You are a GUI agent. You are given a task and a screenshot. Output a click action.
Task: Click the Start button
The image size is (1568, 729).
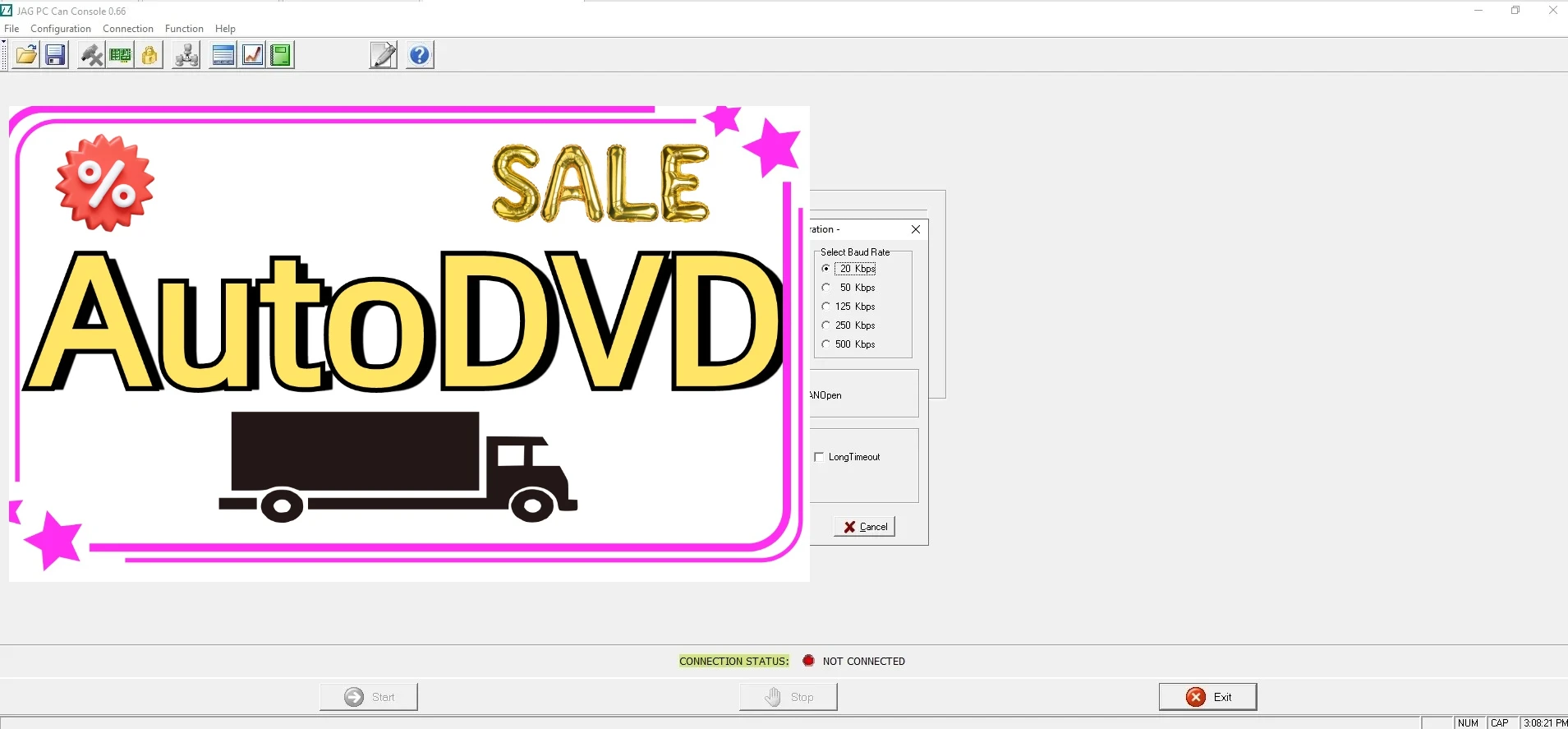(x=369, y=697)
